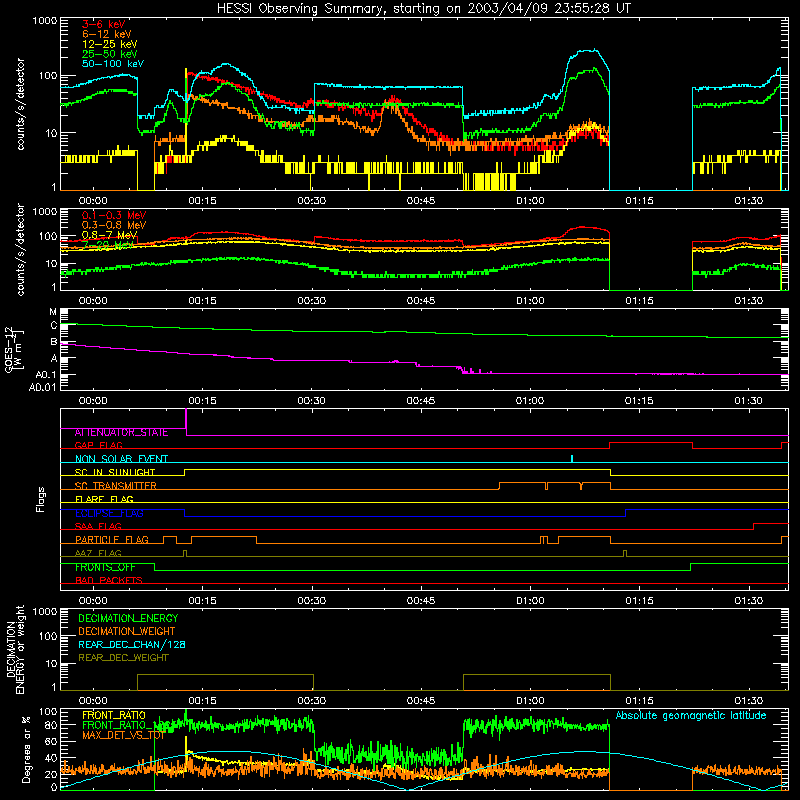Viewport: 800px width, 800px height.
Task: Click the DECIMATION_ENERGY legend label
Action: [x=128, y=618]
